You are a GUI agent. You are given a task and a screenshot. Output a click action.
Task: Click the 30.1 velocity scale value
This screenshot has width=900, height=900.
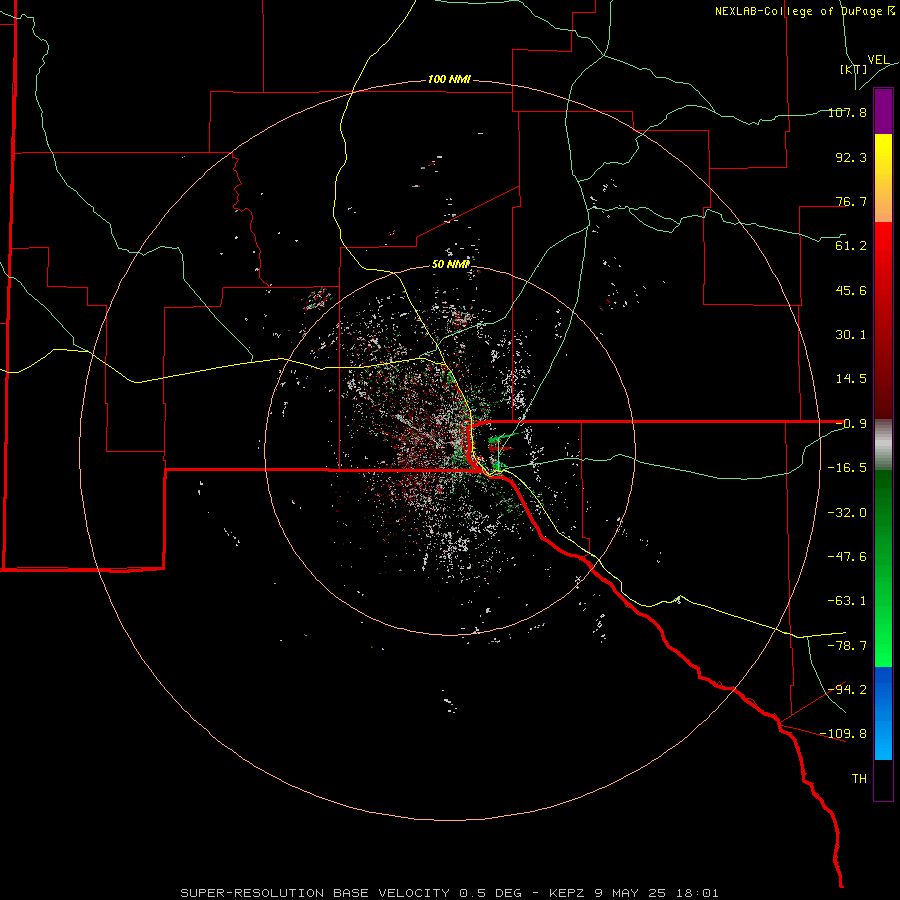pyautogui.click(x=851, y=335)
